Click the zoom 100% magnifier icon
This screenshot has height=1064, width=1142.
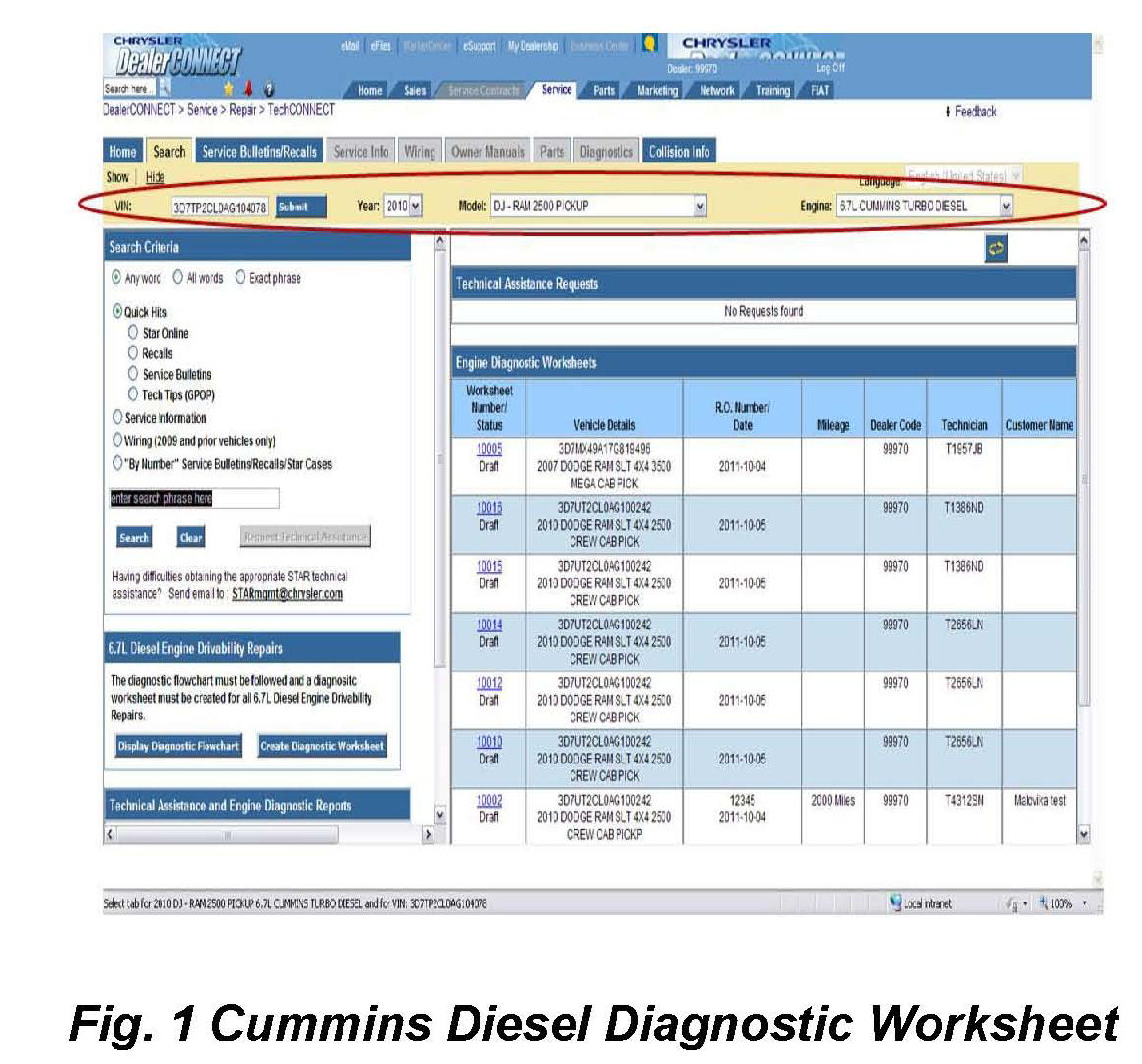pos(1044,903)
